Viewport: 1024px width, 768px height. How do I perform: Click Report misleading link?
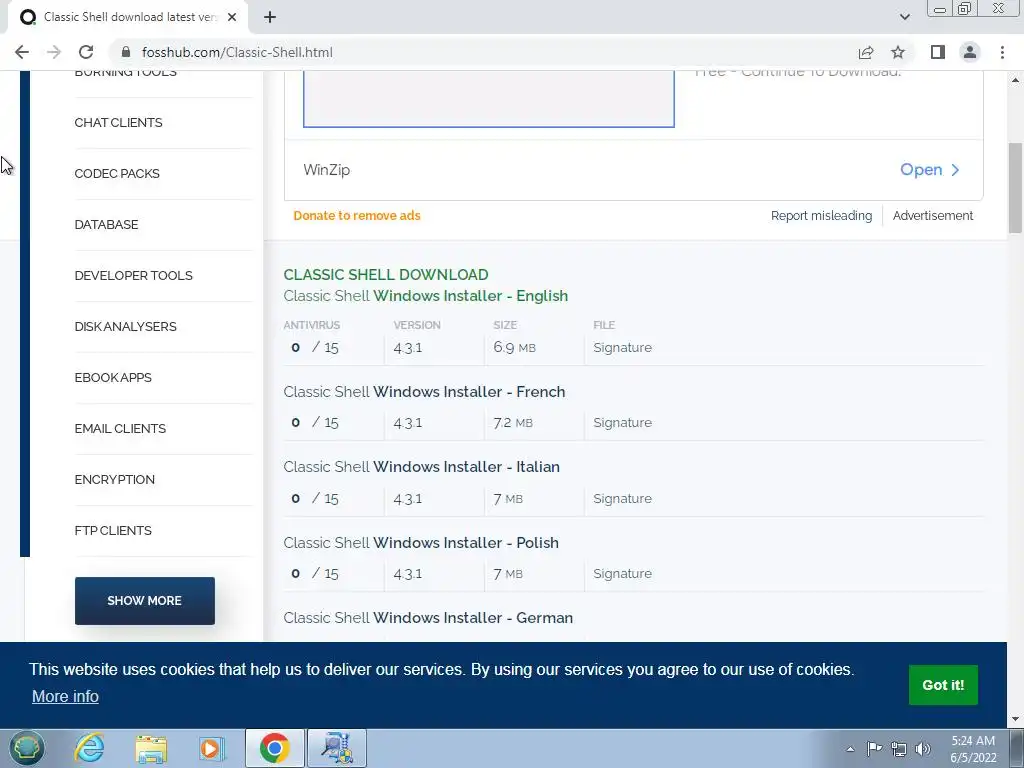(821, 216)
